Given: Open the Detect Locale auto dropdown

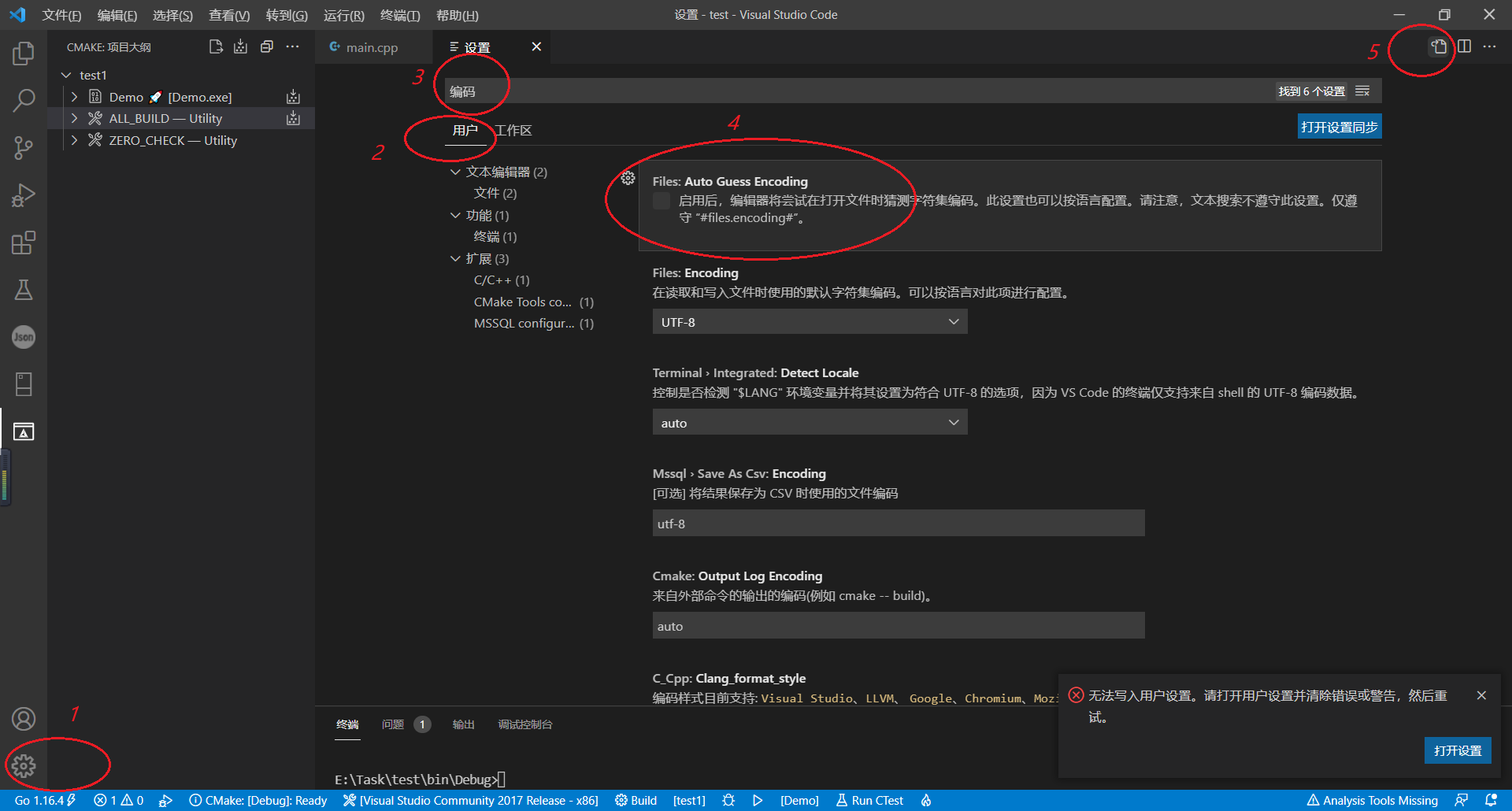Looking at the screenshot, I should tap(810, 422).
